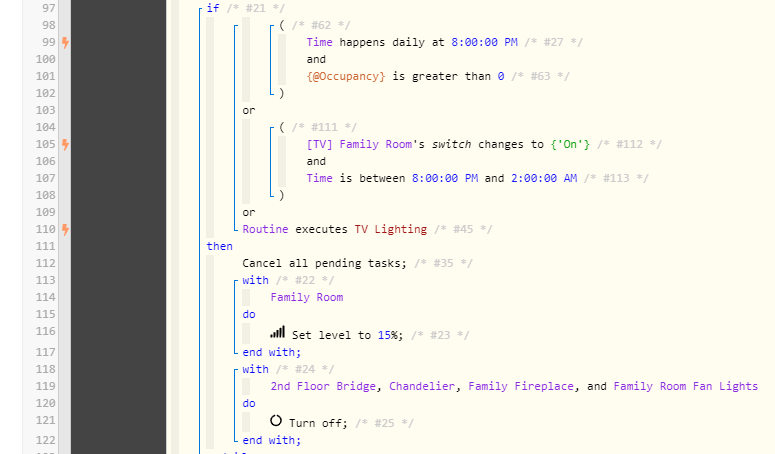Viewport: 775px width, 454px height.
Task: Click the value 0 after 'is greater than'
Action: (501, 77)
